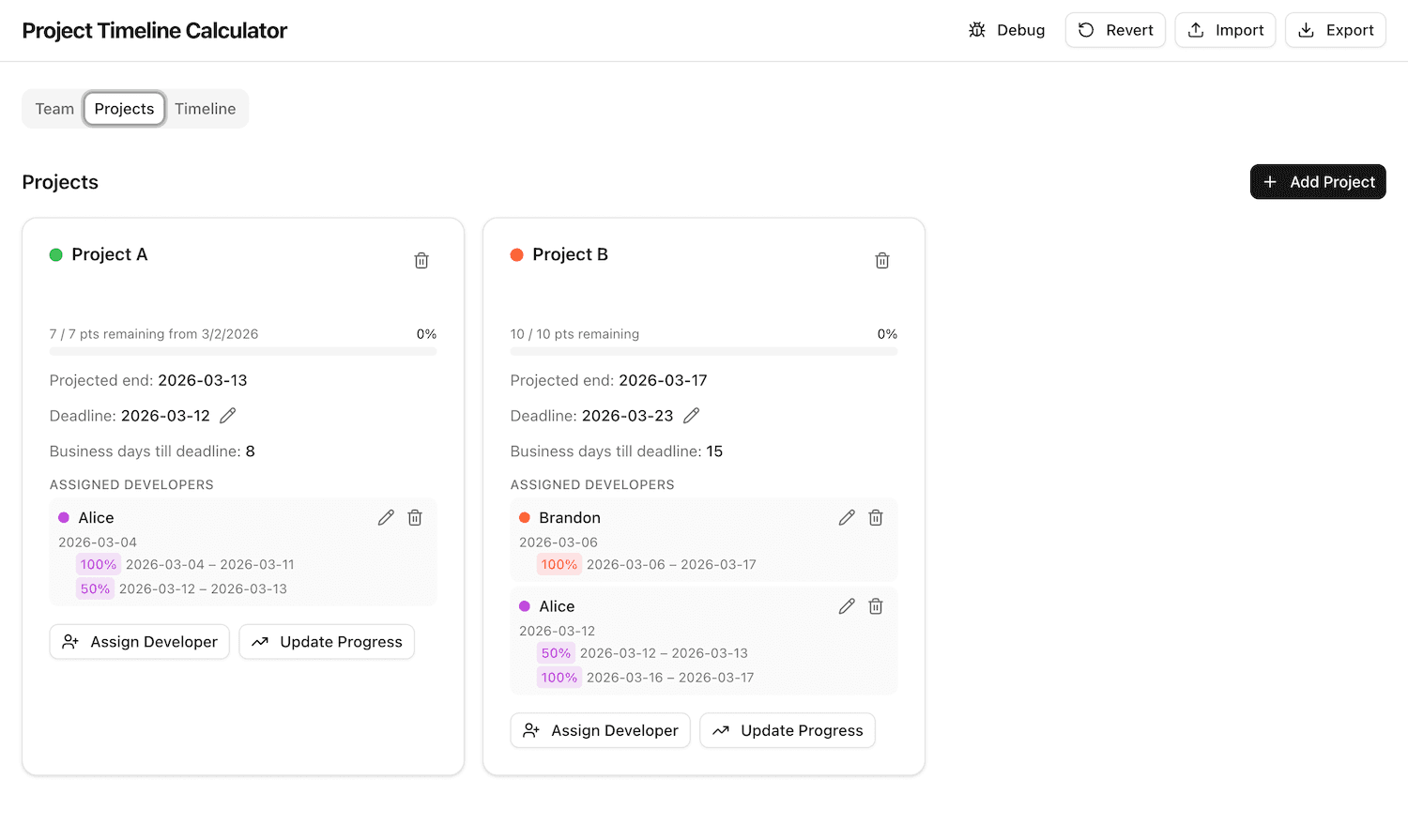
Task: Select the Projects tab
Action: coord(124,108)
